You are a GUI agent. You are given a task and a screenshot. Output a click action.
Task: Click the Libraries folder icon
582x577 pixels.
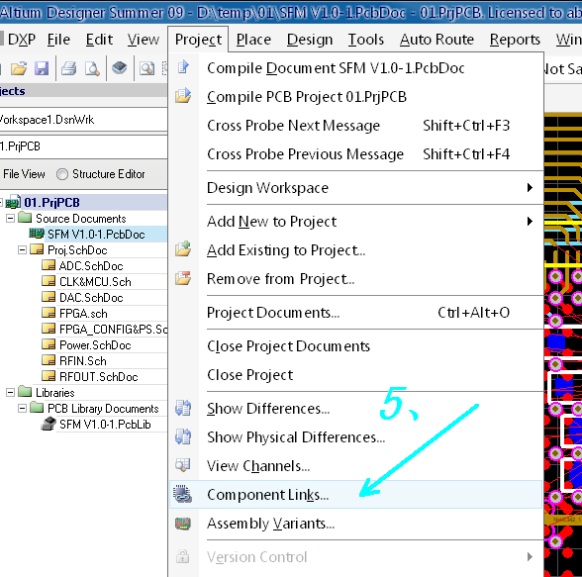[25, 391]
